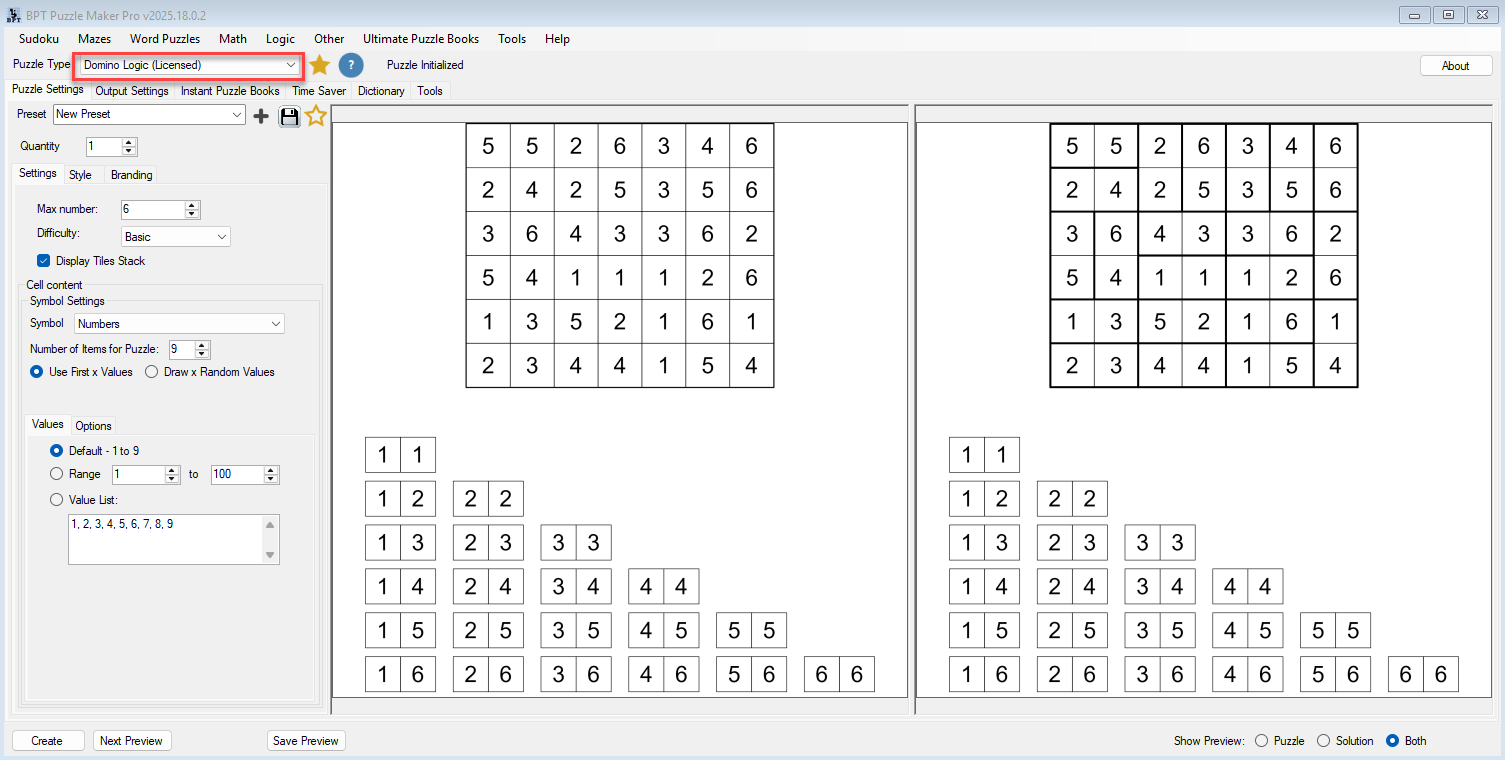
Task: Increase Quantity with the up arrow
Action: (129, 141)
